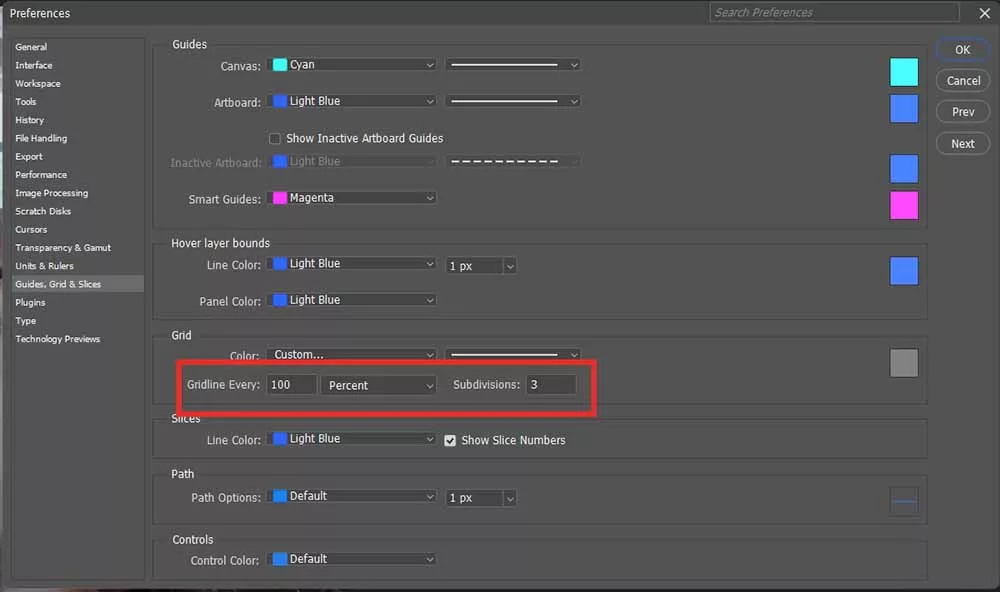
Task: Change the gridline unit from Percent
Action: point(378,384)
